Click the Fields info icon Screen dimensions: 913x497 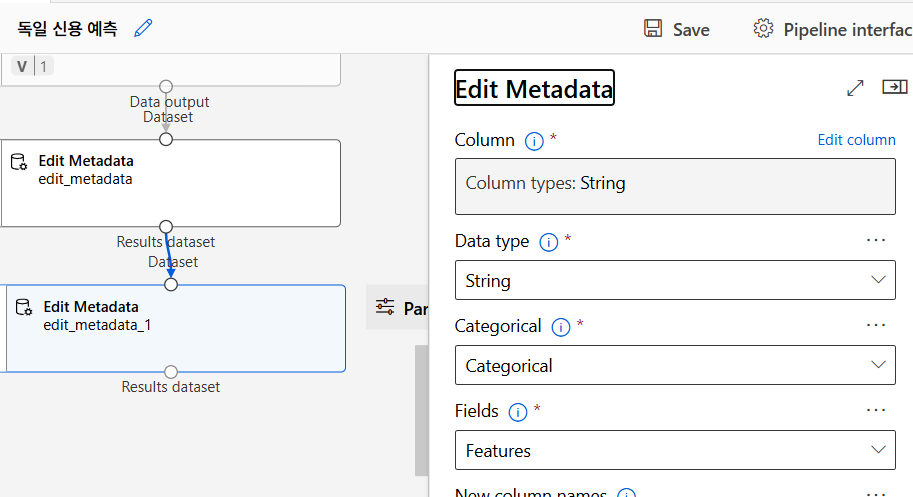(517, 412)
